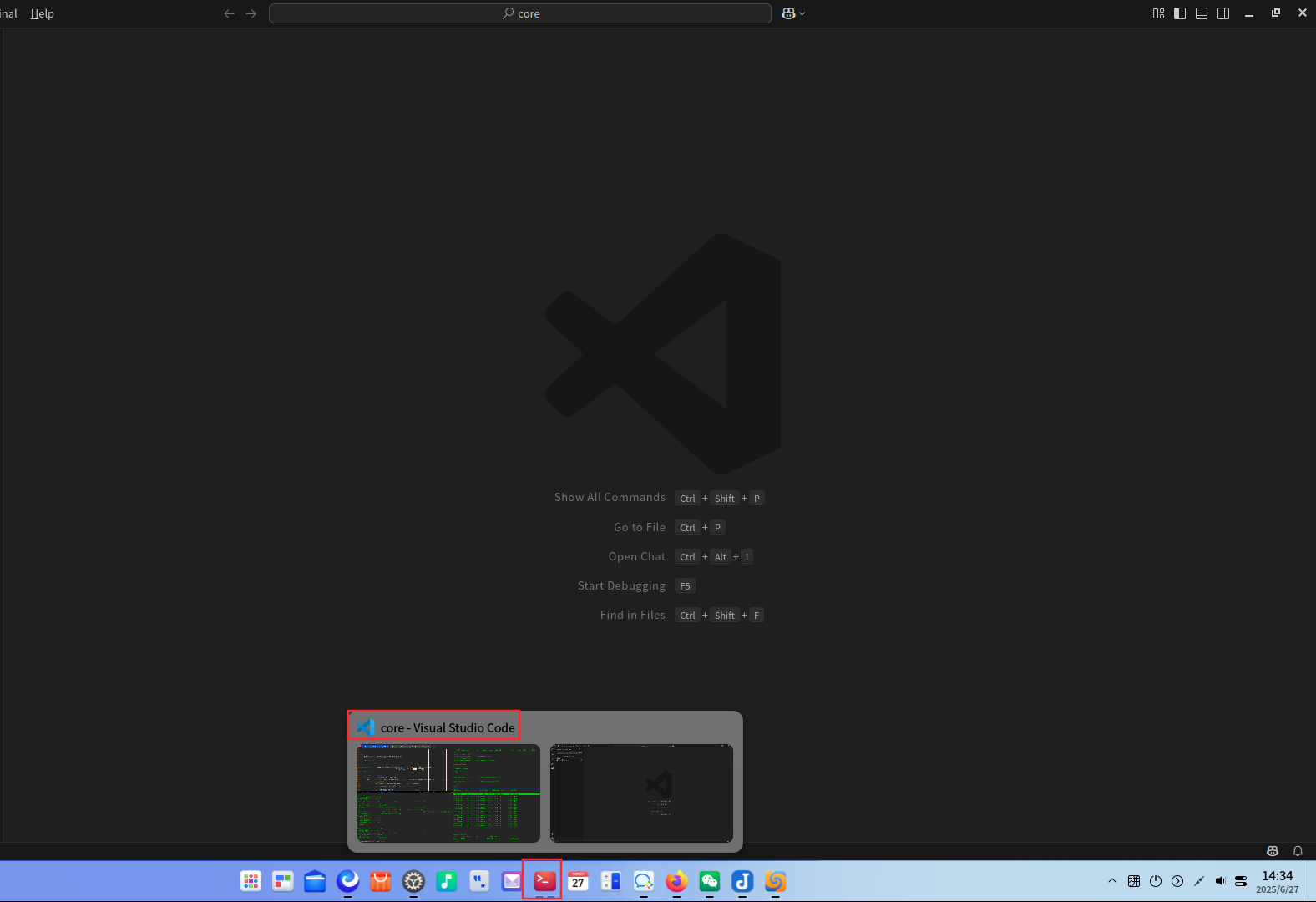Open Copilot status in the status bar
Screen dimensions: 1316x902
(x=1273, y=851)
